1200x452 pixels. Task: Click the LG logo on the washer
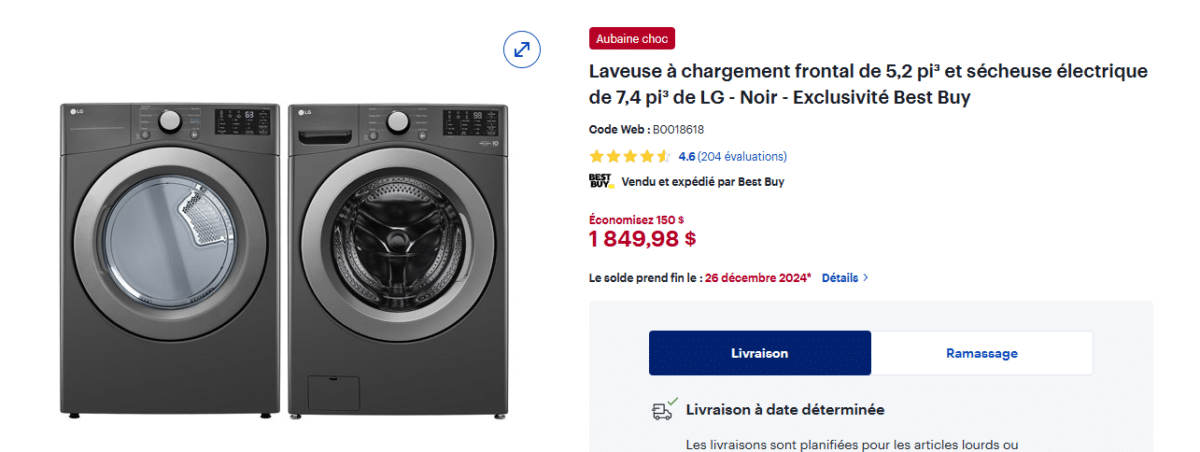click(301, 110)
